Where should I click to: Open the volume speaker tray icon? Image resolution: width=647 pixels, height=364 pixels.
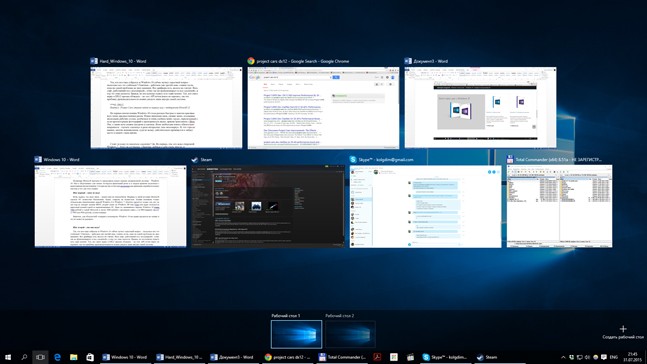(587, 357)
